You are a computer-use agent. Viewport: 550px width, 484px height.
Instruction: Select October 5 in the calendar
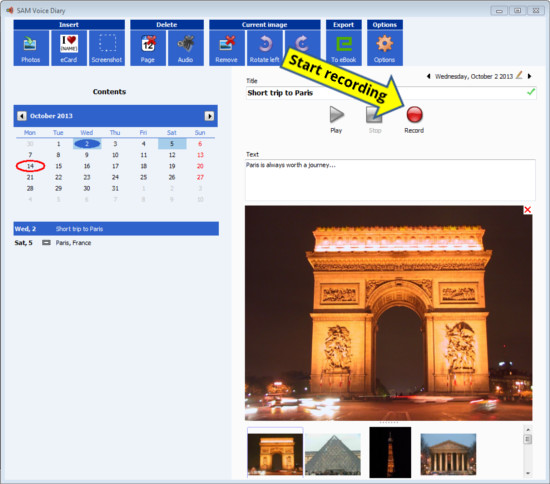[x=172, y=144]
